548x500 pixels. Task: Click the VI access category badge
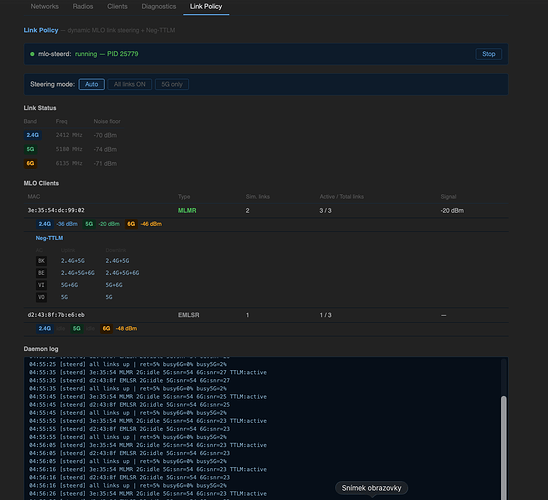click(x=41, y=285)
